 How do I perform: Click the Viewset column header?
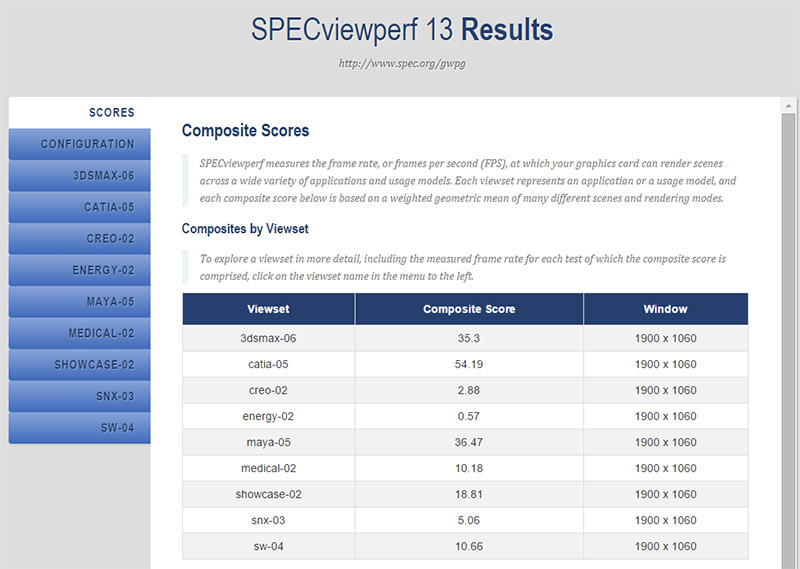click(x=268, y=309)
